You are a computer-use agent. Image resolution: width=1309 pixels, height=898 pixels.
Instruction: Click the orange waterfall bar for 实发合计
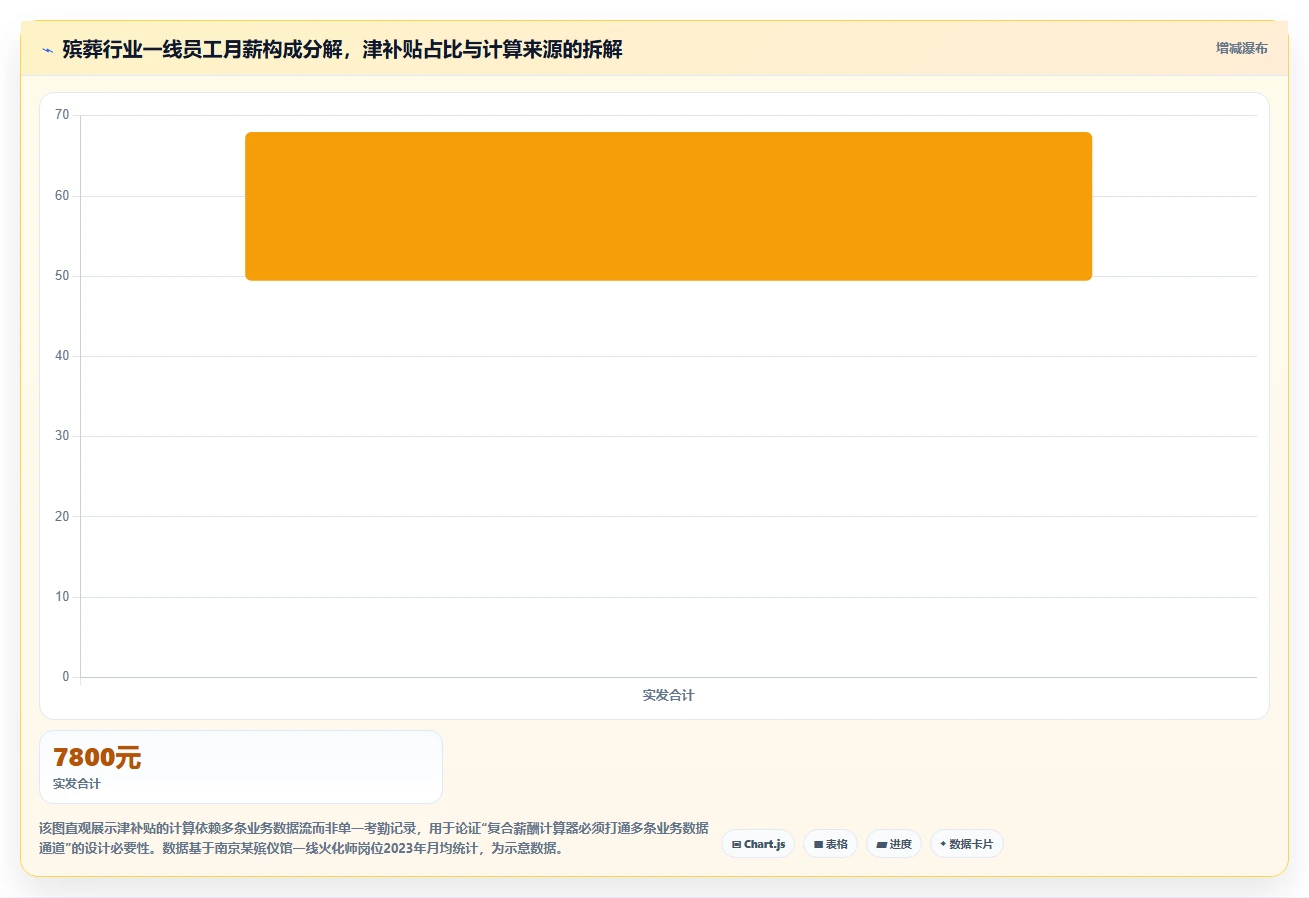click(x=668, y=206)
